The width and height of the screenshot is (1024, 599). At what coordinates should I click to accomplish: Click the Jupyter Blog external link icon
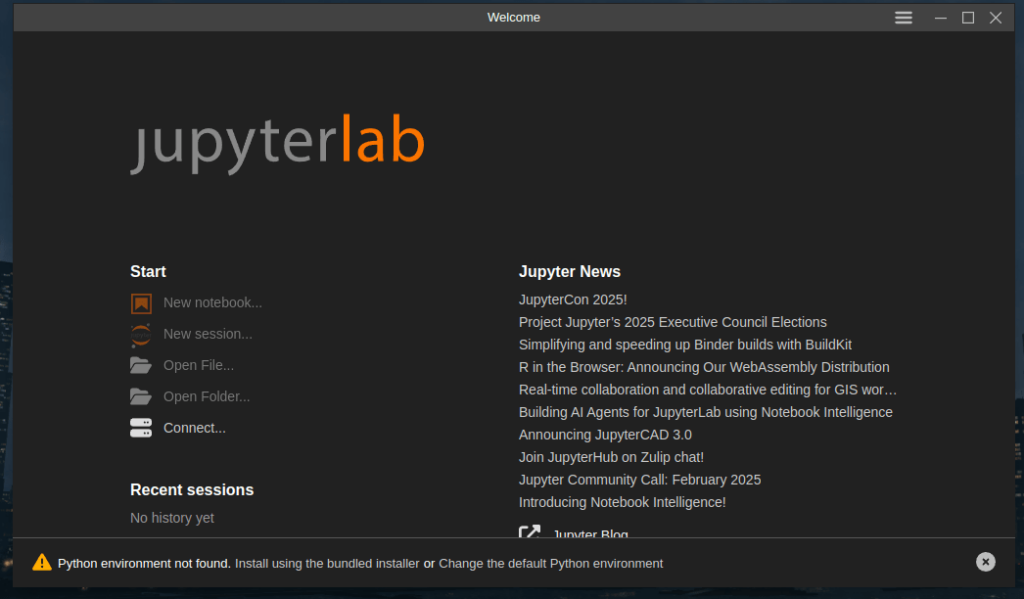pyautogui.click(x=530, y=534)
